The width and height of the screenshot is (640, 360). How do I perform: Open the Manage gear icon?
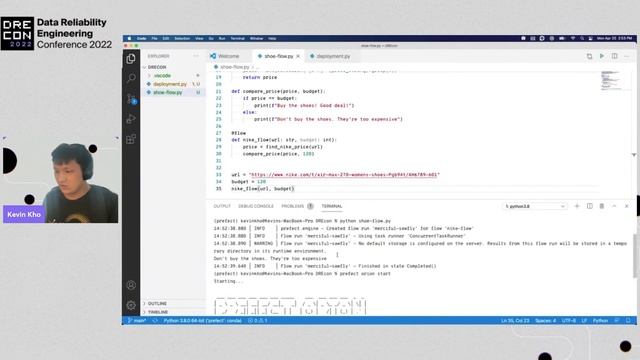(131, 305)
